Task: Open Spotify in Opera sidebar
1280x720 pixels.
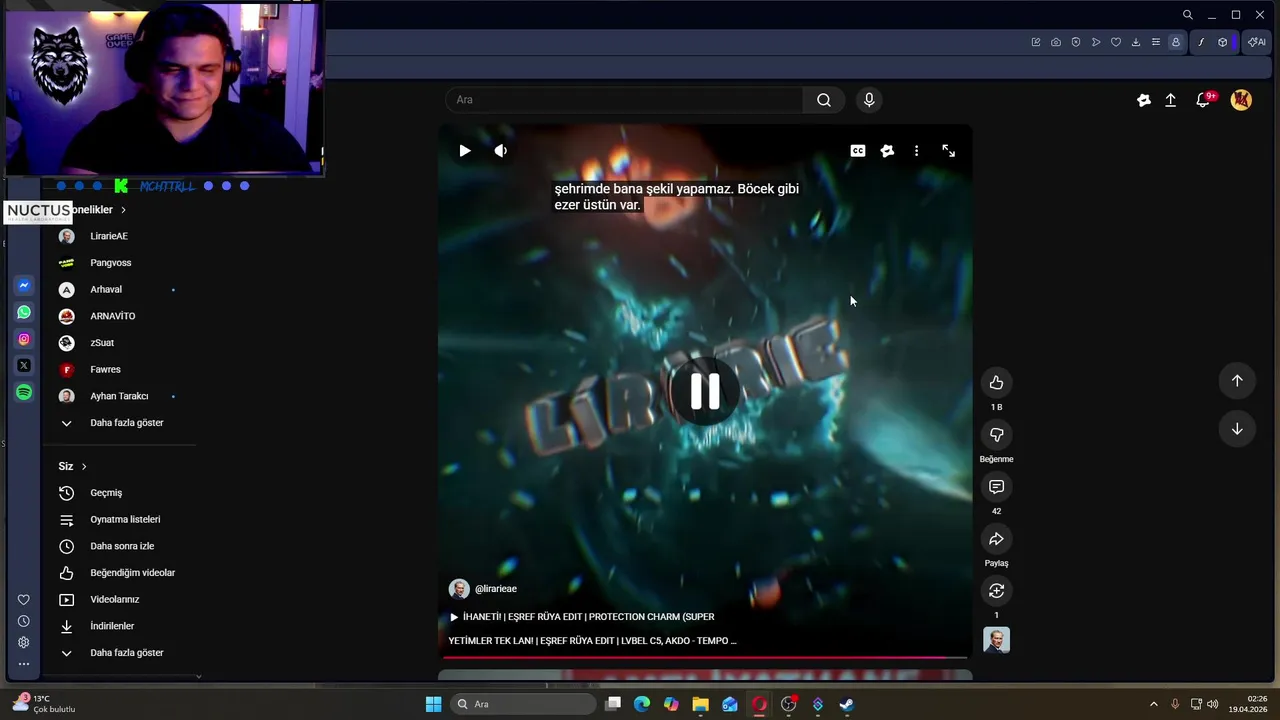Action: point(24,393)
